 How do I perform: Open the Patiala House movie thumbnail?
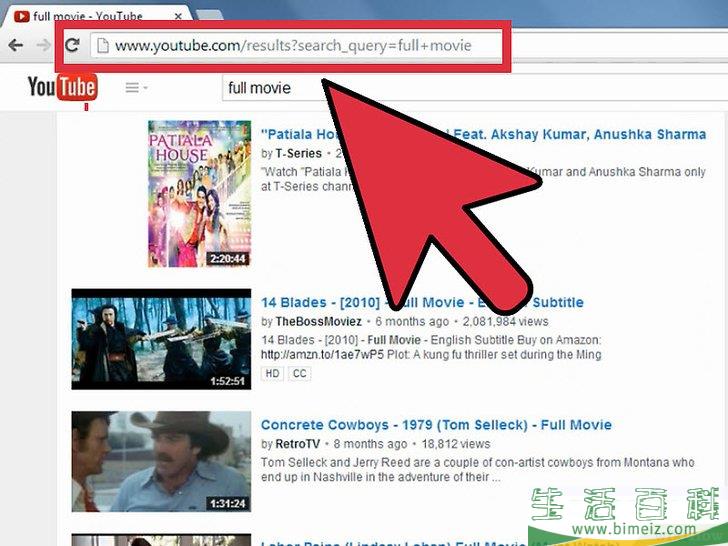(x=200, y=194)
